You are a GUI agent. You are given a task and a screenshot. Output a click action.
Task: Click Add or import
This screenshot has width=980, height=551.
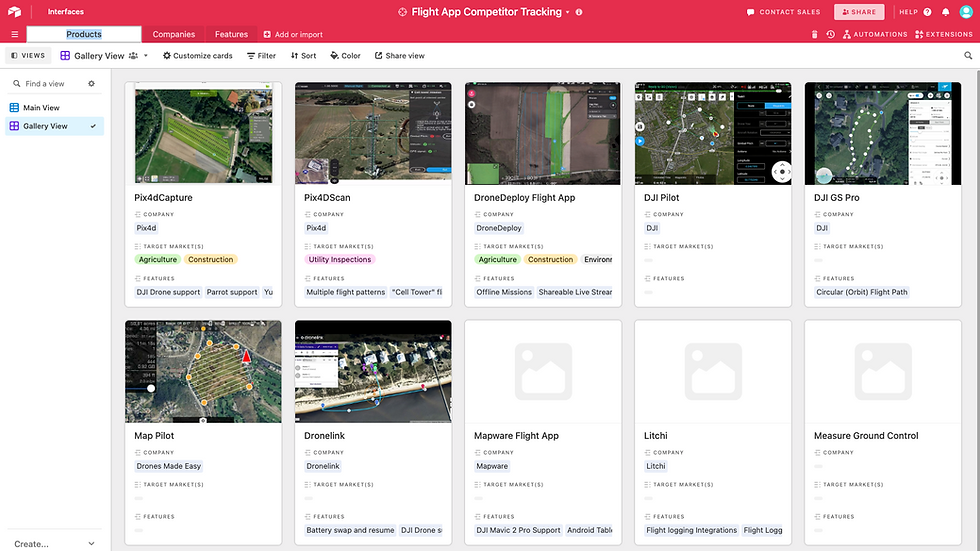[293, 34]
